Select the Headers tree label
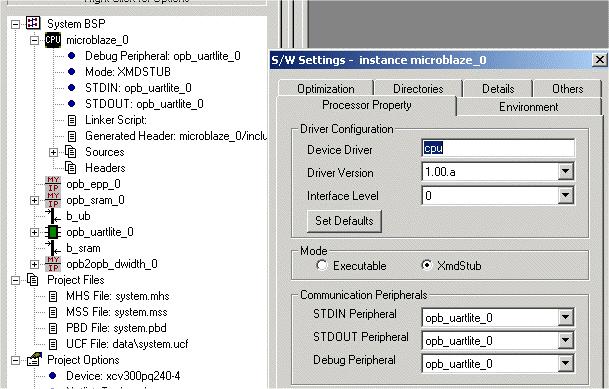 [105, 168]
